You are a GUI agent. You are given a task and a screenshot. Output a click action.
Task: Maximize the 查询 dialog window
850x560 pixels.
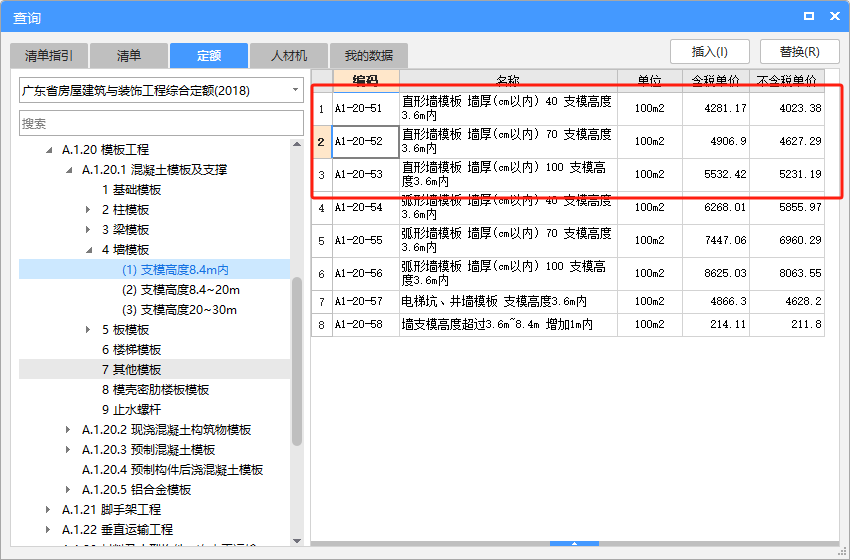[809, 16]
